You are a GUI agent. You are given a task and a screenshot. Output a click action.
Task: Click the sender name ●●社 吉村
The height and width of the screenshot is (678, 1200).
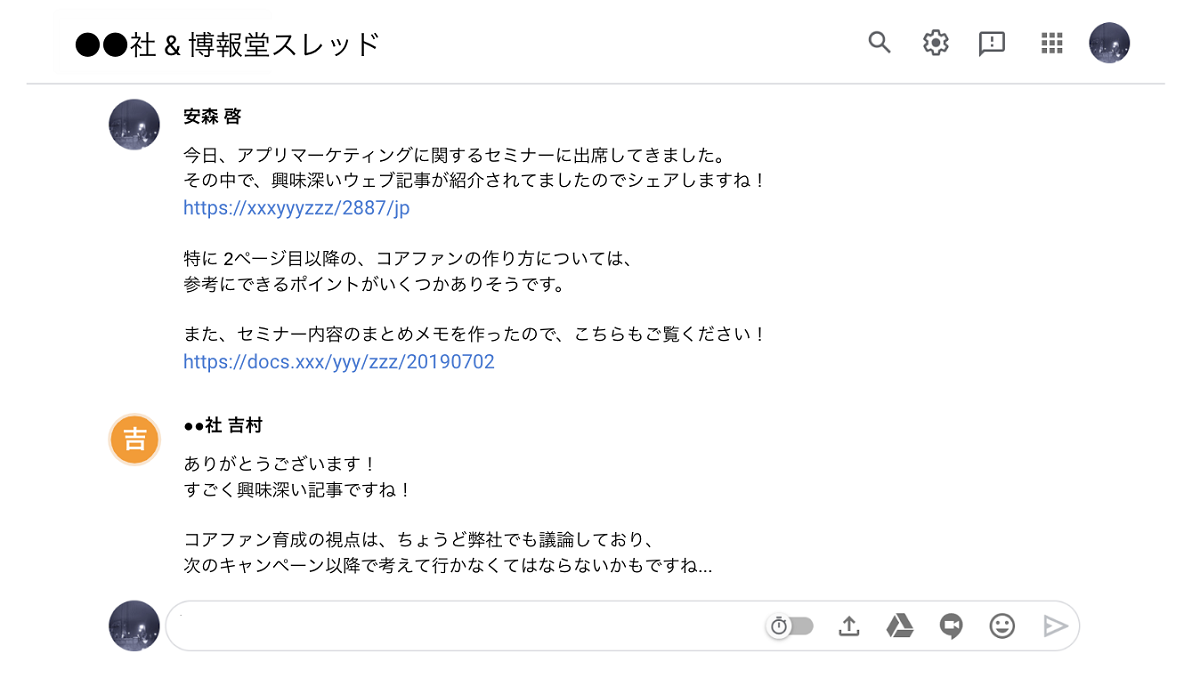(x=222, y=426)
